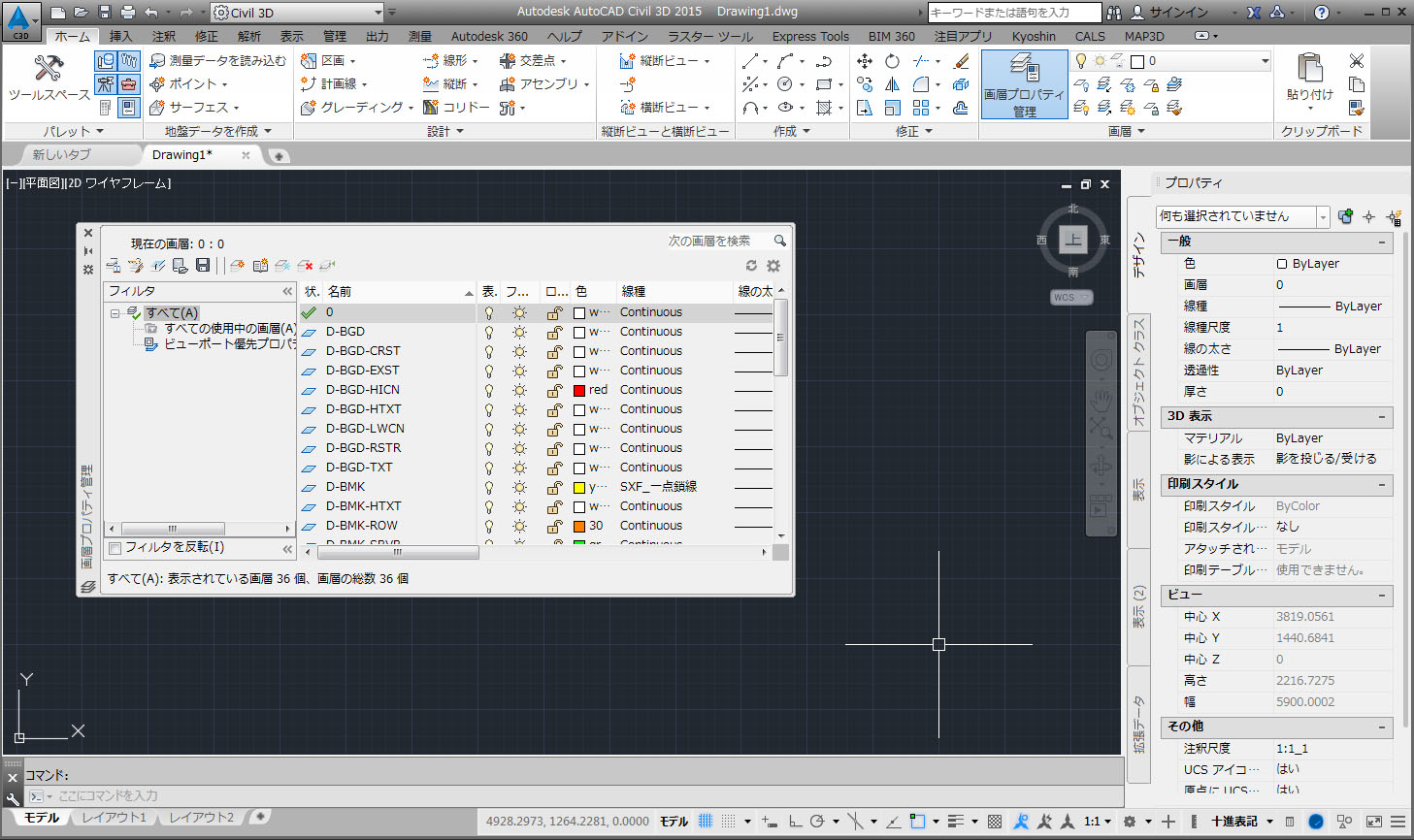
Task: Toggle visibility bulb for layer D-BGD-TXT
Action: (x=489, y=468)
